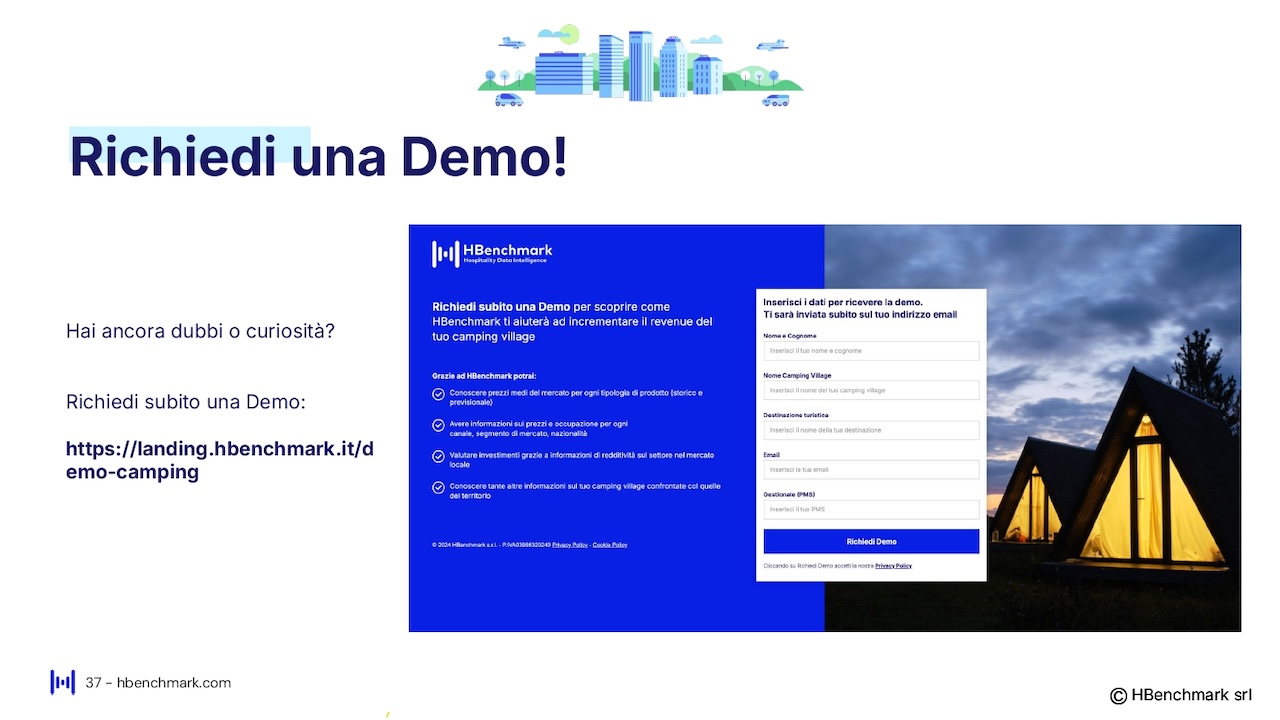The image size is (1280, 720).
Task: Click checkmark beside 'Conoscere prezzi medi' bullet
Action: click(438, 394)
